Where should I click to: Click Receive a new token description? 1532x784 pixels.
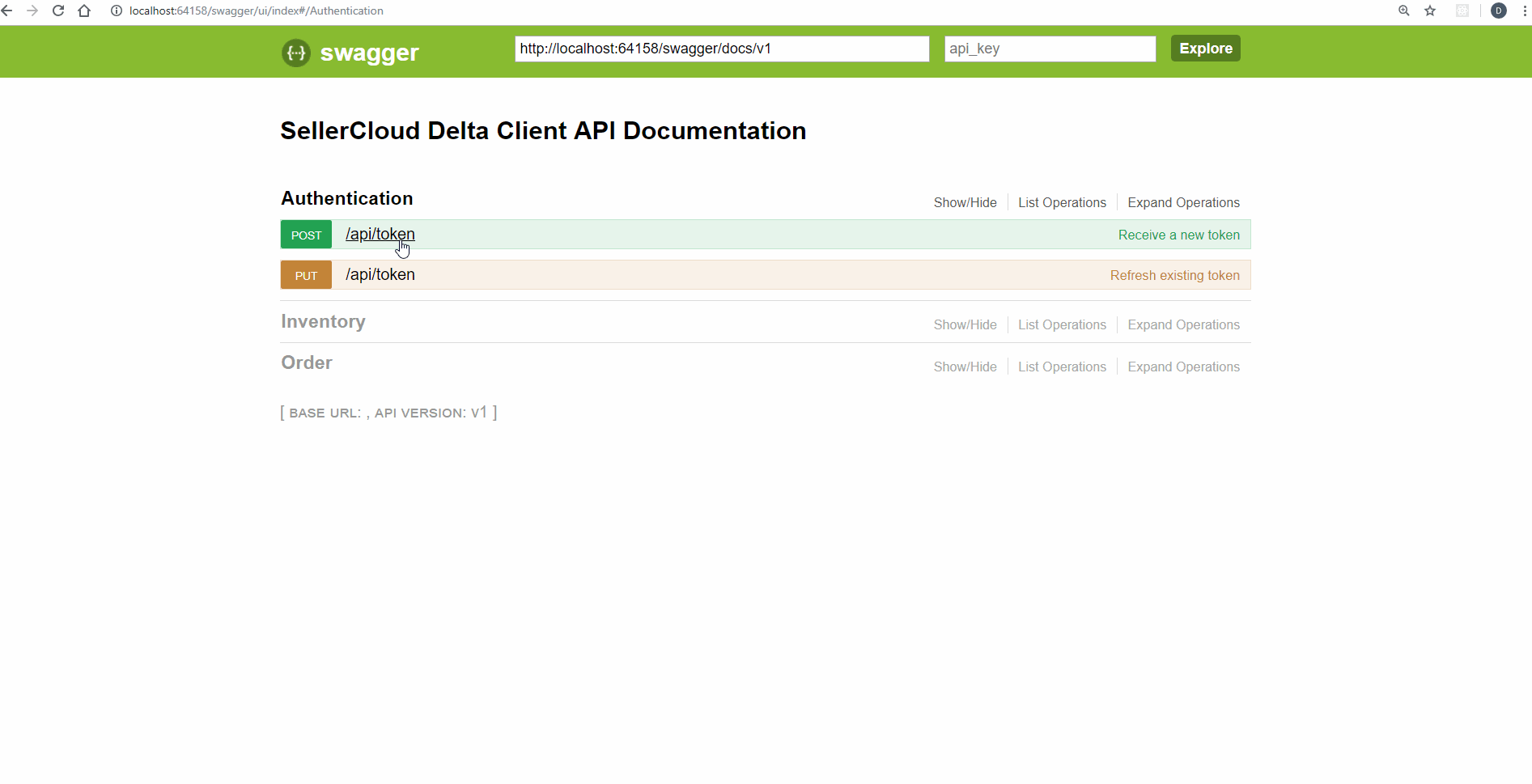coord(1178,235)
